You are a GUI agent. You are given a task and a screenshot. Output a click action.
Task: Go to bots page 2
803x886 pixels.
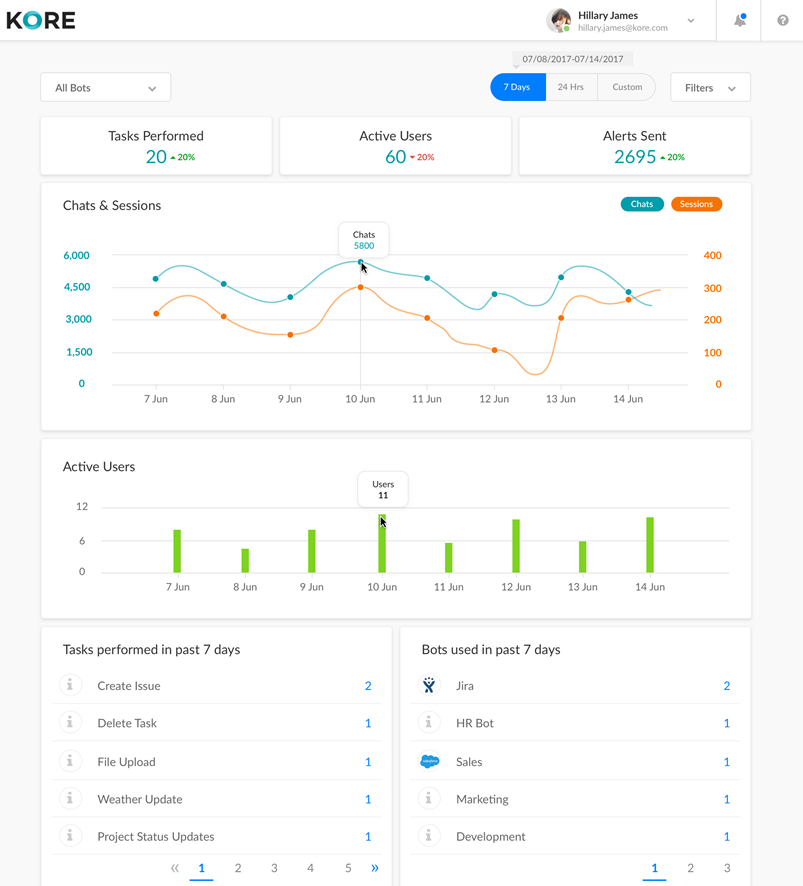(x=691, y=868)
